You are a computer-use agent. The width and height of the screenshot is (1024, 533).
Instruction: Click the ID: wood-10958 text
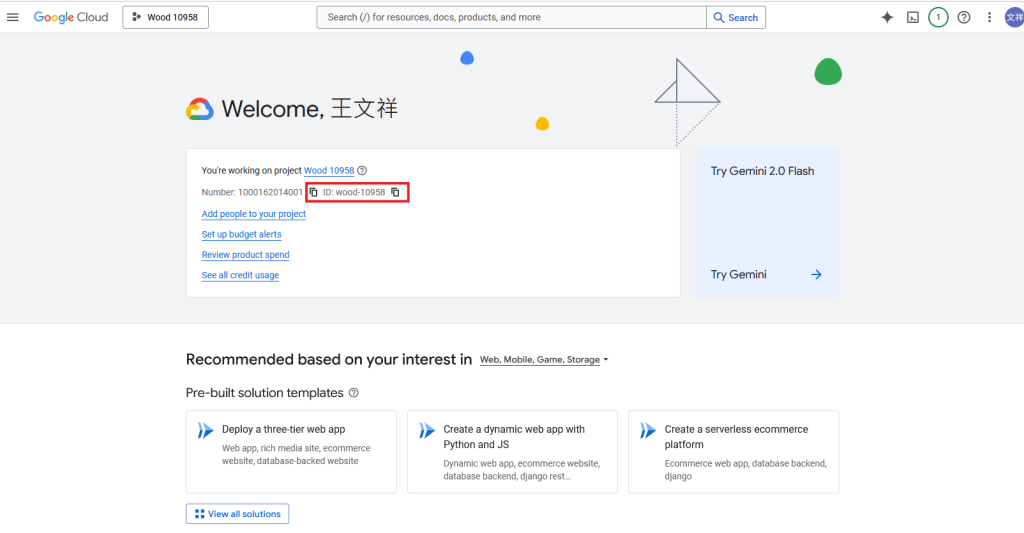354,192
